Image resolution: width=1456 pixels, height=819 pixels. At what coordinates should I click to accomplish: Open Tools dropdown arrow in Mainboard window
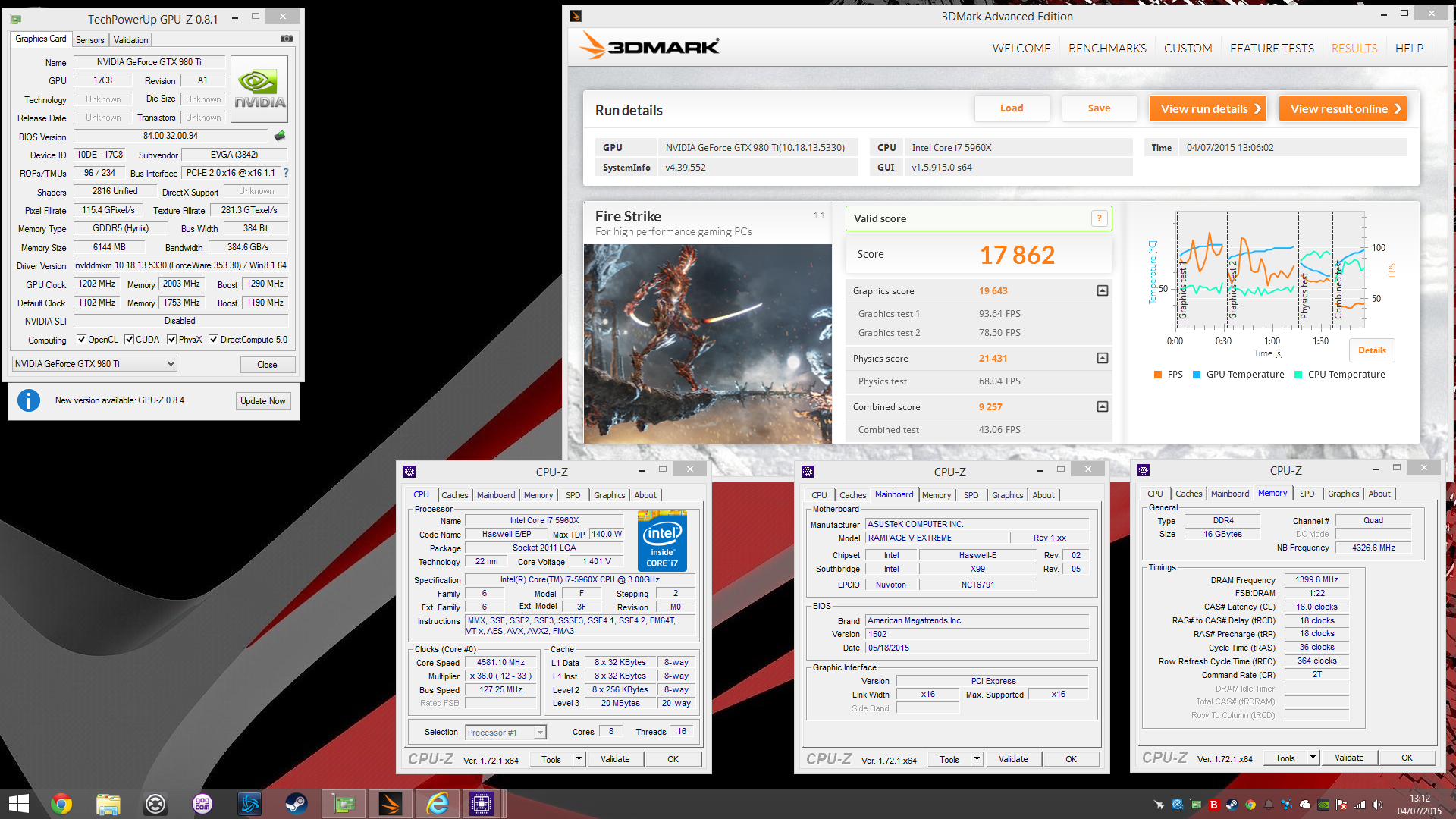point(977,758)
